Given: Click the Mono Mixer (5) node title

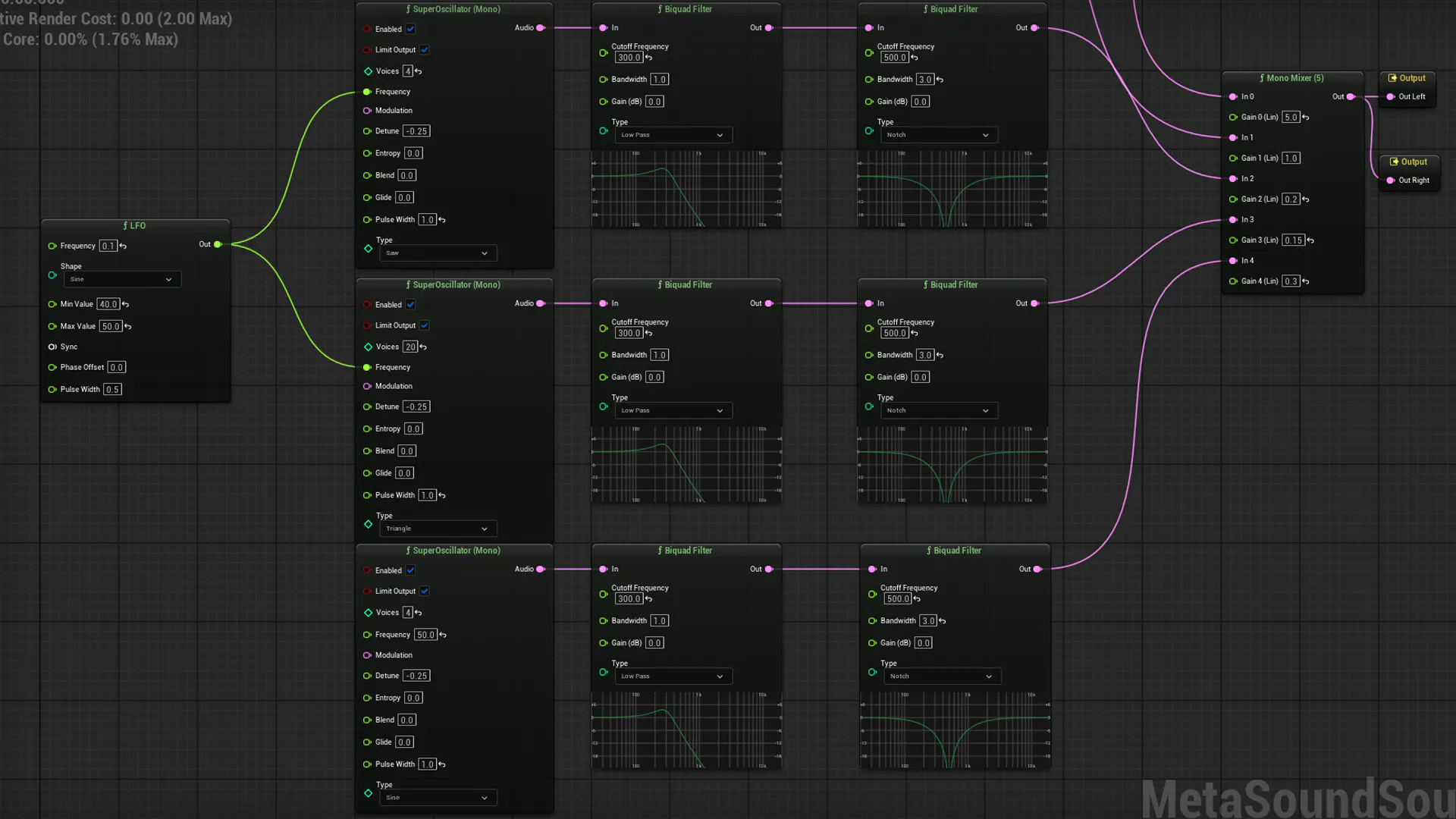Looking at the screenshot, I should coord(1292,78).
